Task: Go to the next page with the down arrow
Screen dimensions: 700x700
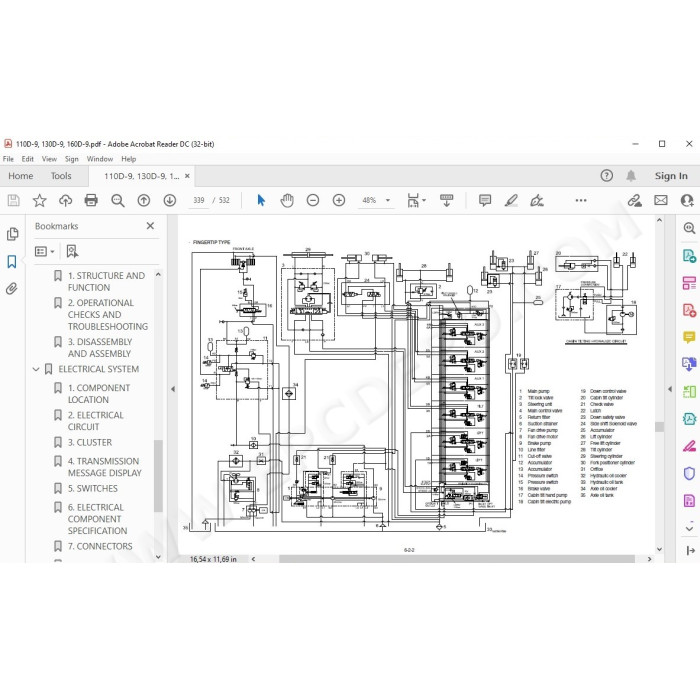Action: point(170,200)
